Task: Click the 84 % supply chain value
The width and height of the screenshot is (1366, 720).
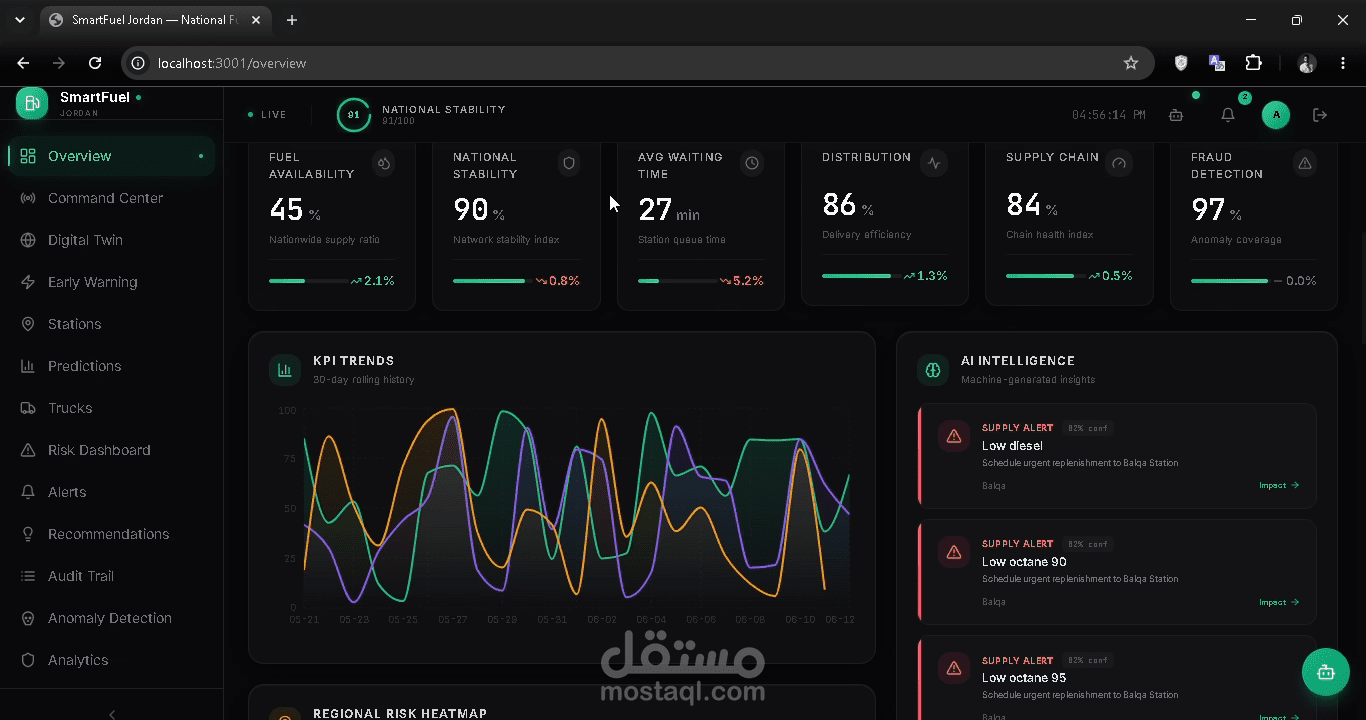Action: click(1032, 205)
